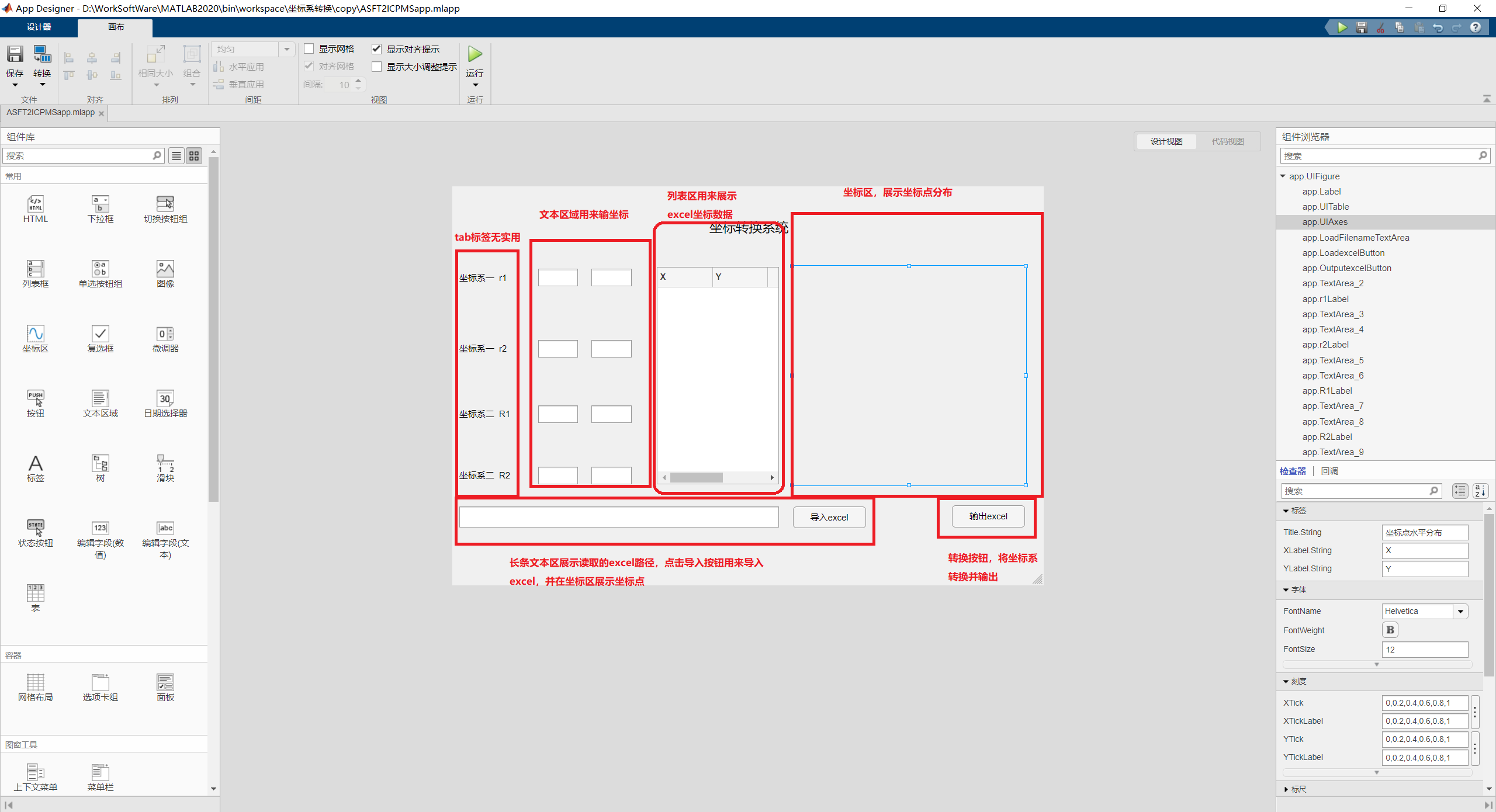
Task: Collapse the app.UIFigure tree node
Action: (x=1283, y=176)
